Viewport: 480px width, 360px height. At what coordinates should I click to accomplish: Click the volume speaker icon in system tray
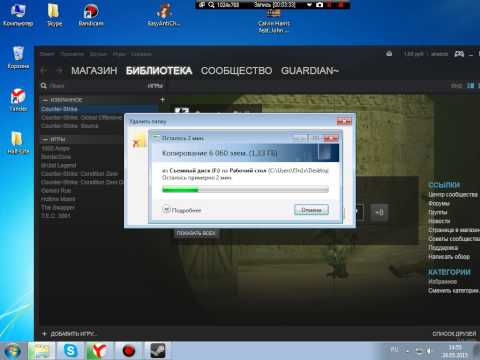429,351
